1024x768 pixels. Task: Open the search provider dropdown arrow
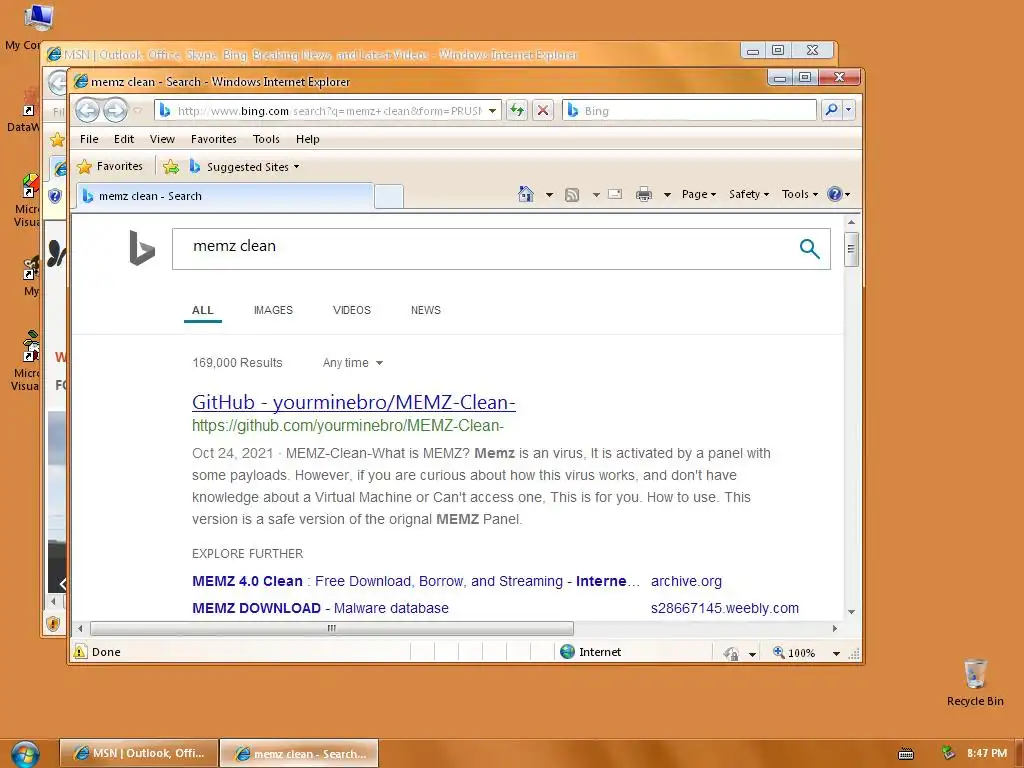[848, 110]
